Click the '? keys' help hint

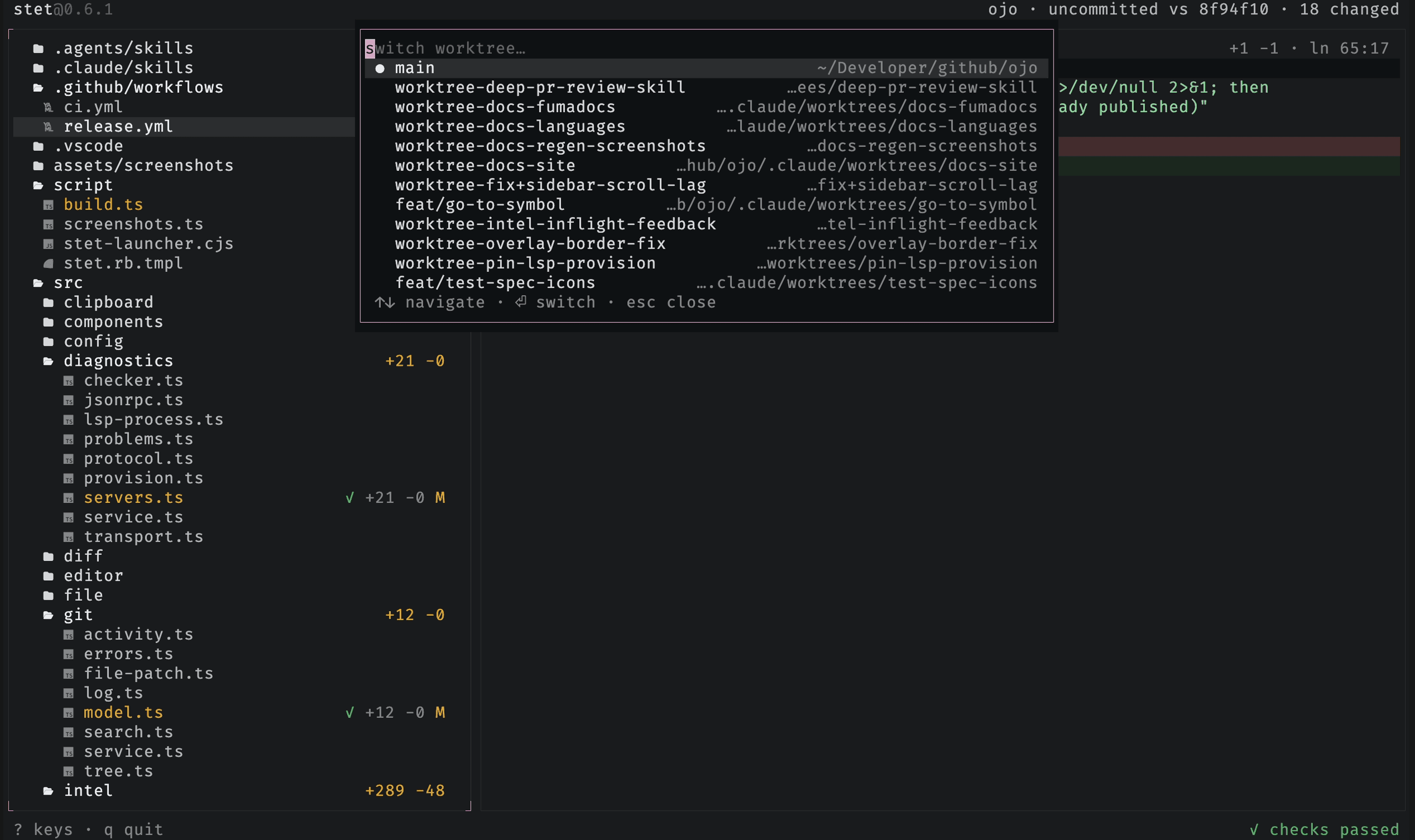[x=43, y=830]
